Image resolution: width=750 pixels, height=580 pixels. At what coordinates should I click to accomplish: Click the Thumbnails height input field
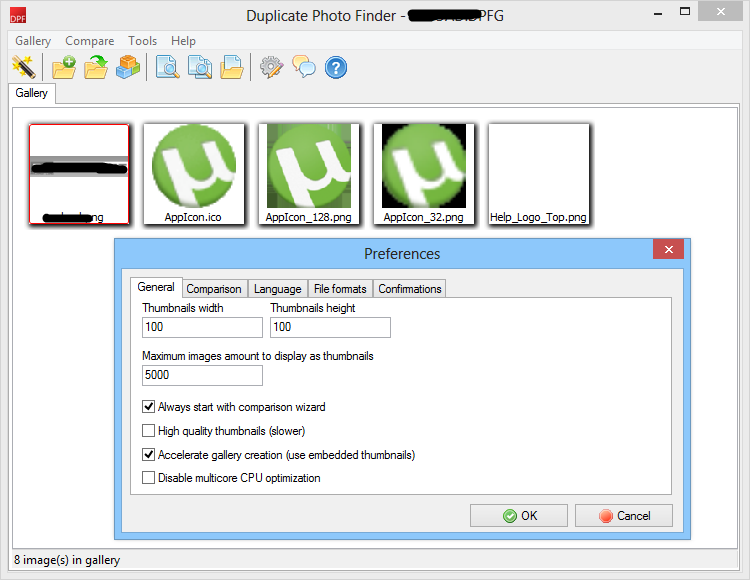click(331, 328)
